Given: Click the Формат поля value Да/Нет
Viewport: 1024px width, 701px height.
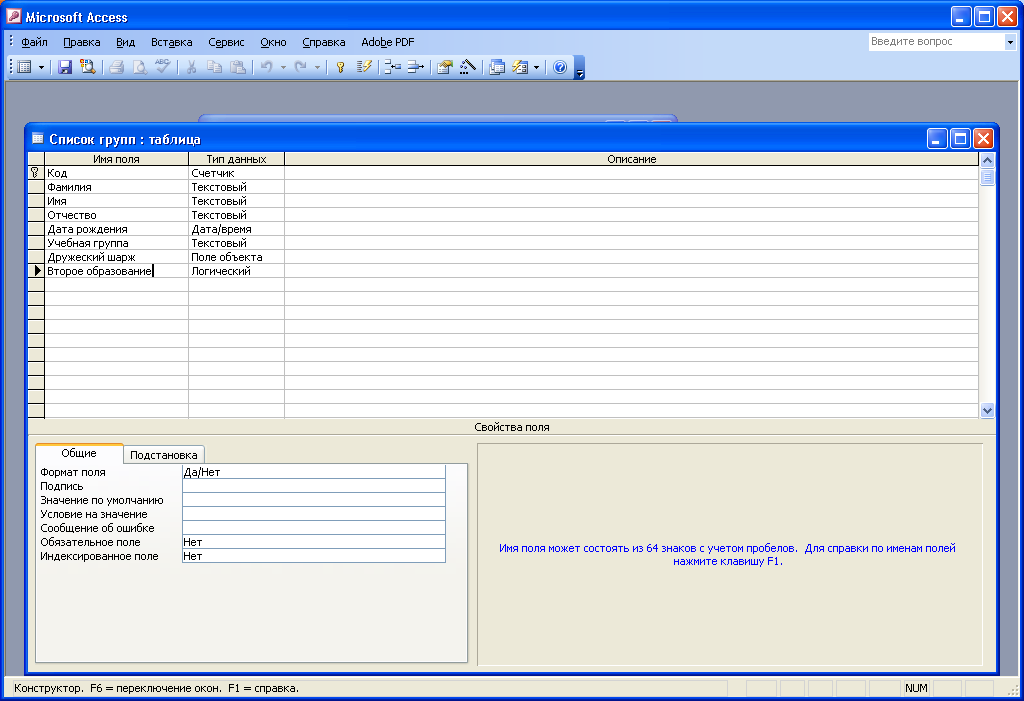Looking at the screenshot, I should [x=313, y=472].
